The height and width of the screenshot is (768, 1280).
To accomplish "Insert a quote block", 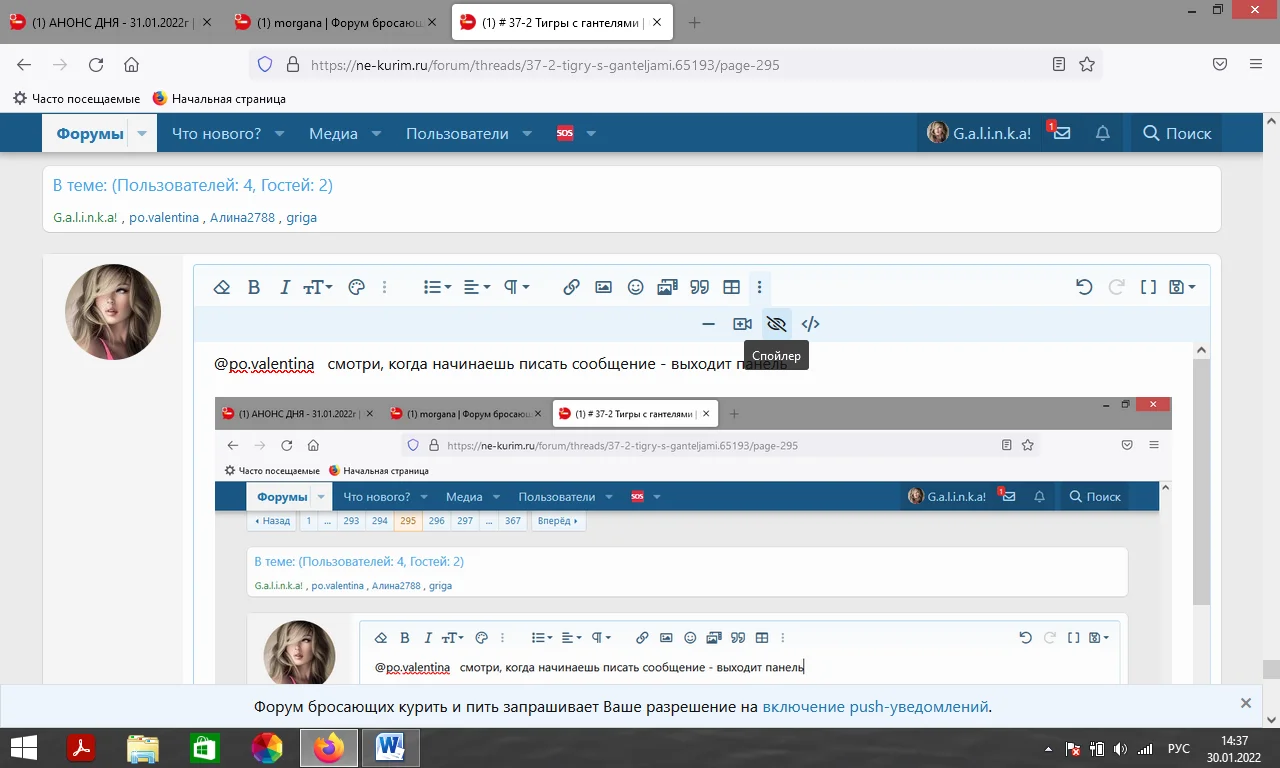I will click(699, 287).
